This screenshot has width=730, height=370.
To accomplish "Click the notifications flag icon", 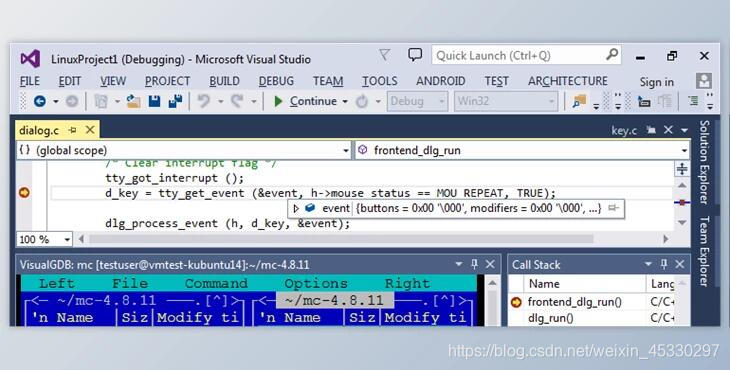I will tap(385, 55).
